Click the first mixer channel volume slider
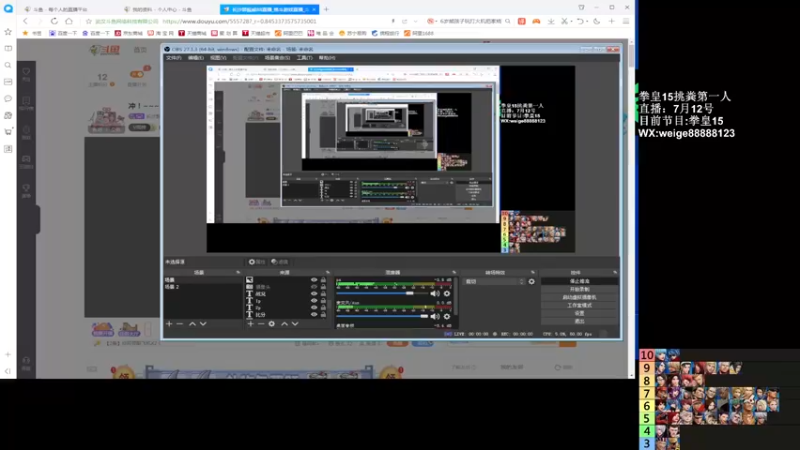The image size is (800, 450). coord(382,293)
